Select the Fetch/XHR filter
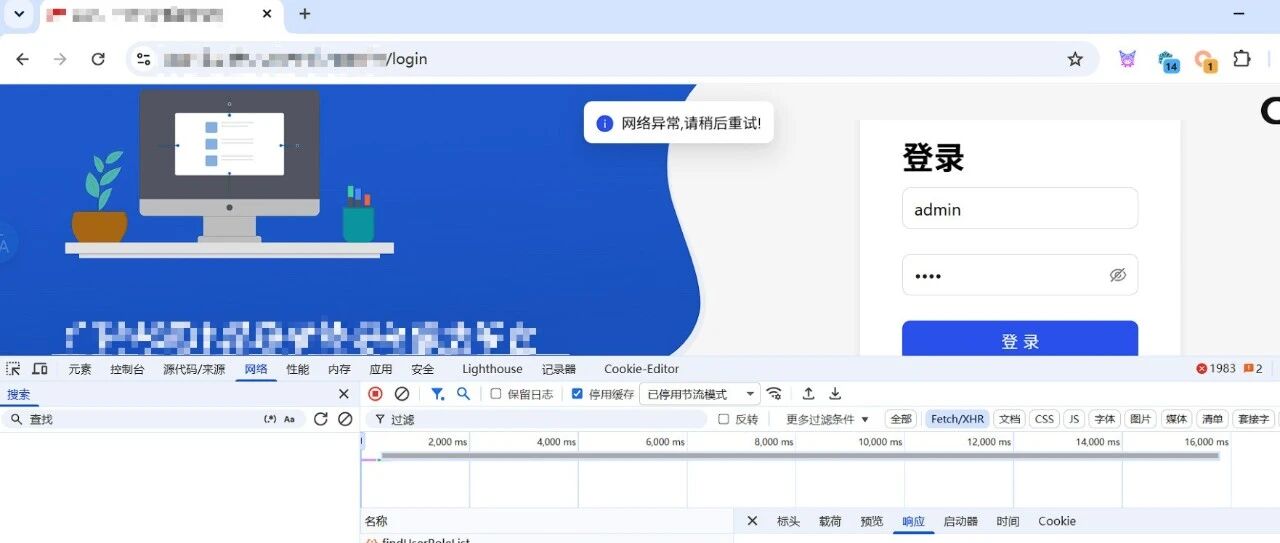The height and width of the screenshot is (543, 1280). tap(957, 419)
